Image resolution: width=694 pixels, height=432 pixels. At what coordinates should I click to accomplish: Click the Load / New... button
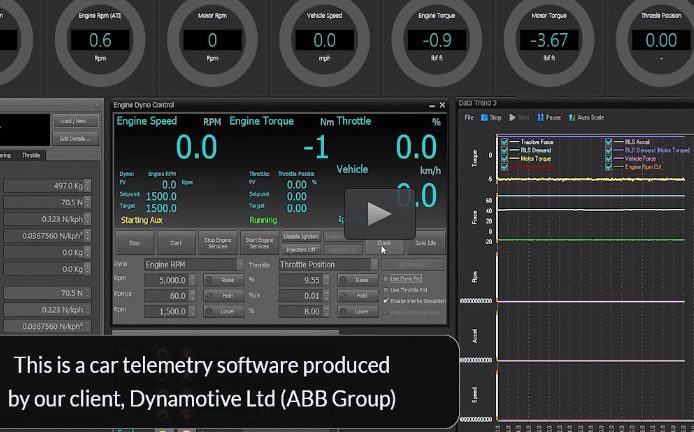click(x=76, y=121)
